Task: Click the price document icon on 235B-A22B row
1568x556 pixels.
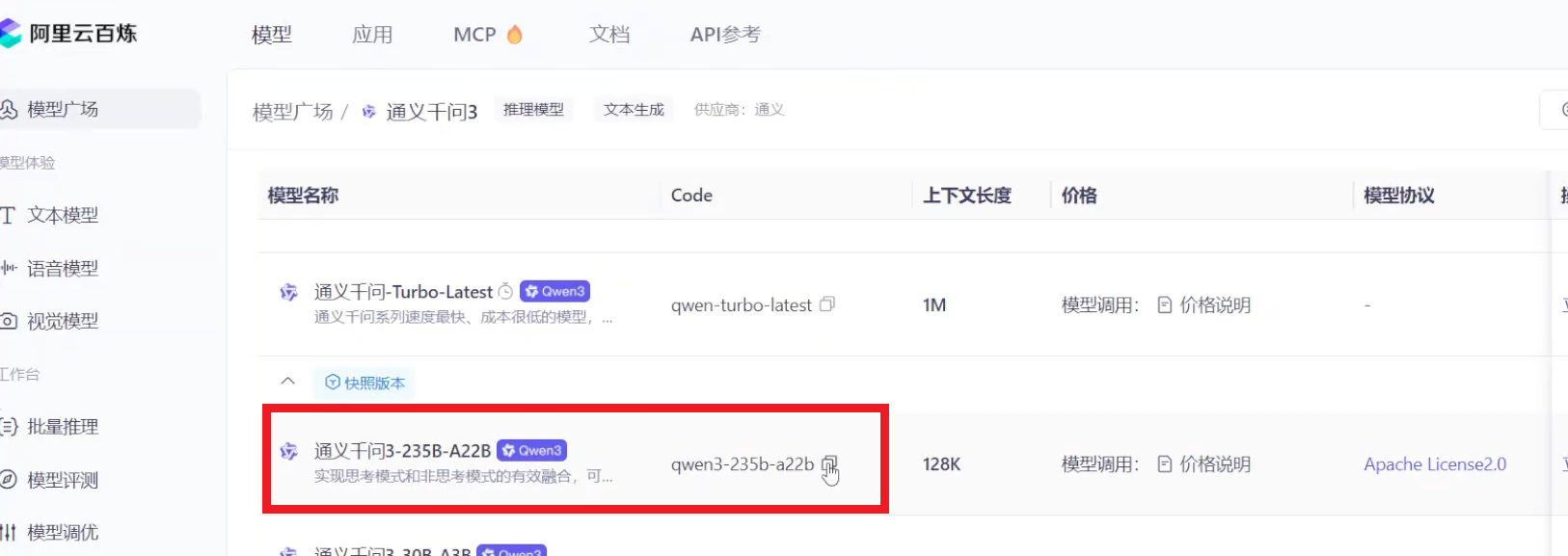Action: point(1165,463)
